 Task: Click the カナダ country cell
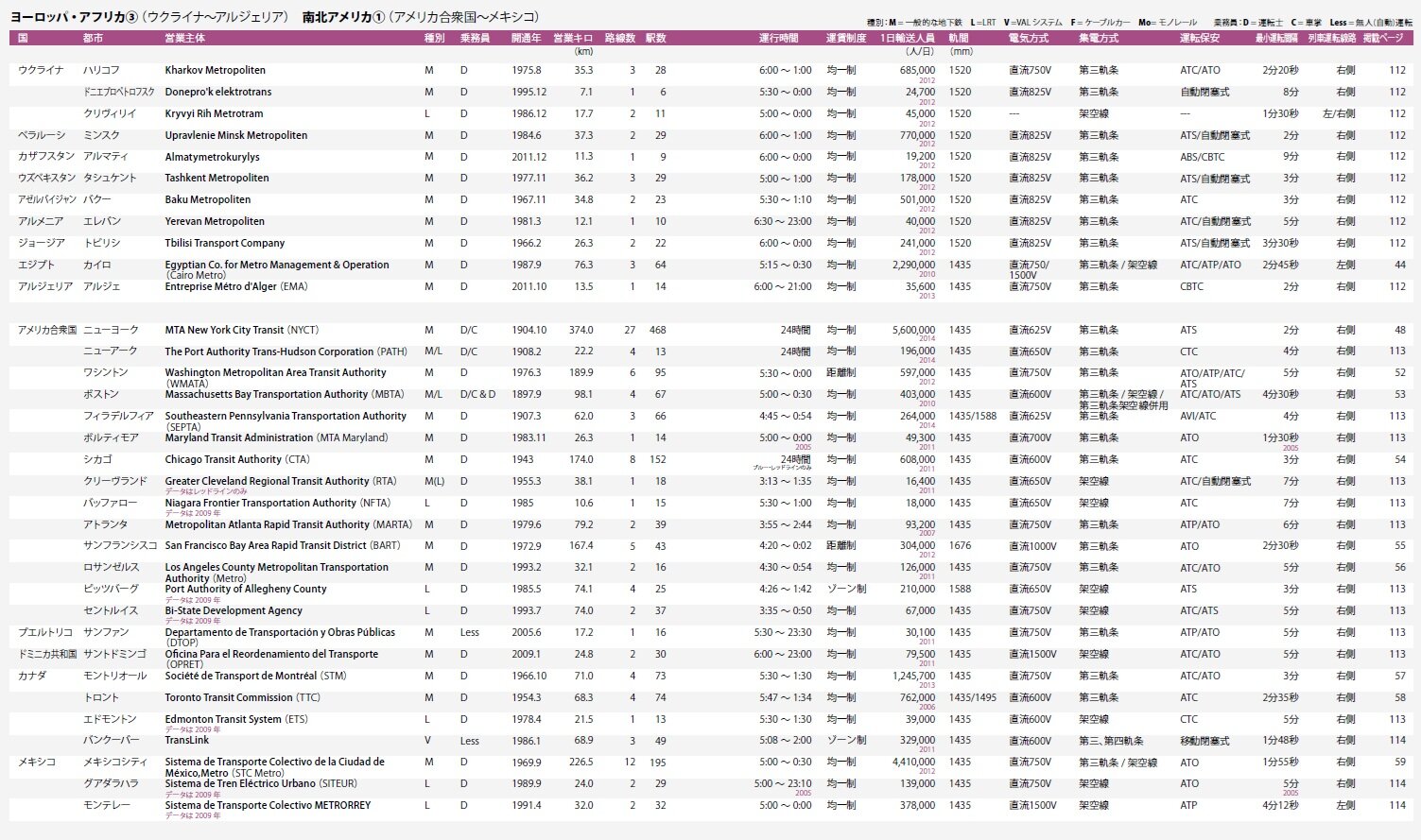coord(32,676)
